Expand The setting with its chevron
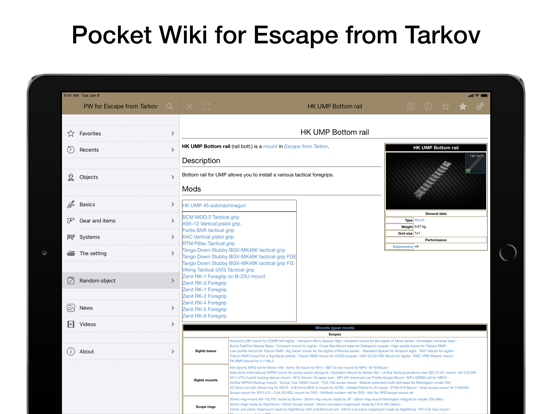 [172, 253]
